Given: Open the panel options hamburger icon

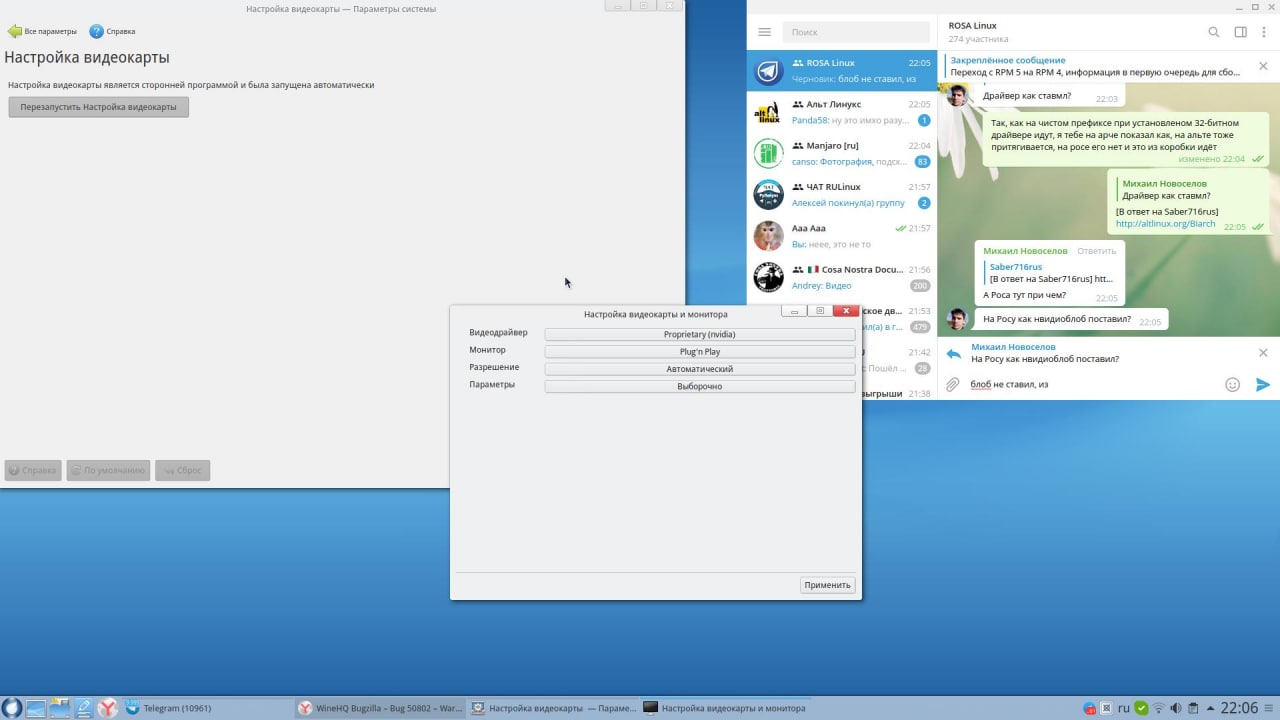Looking at the screenshot, I should click(1270, 708).
